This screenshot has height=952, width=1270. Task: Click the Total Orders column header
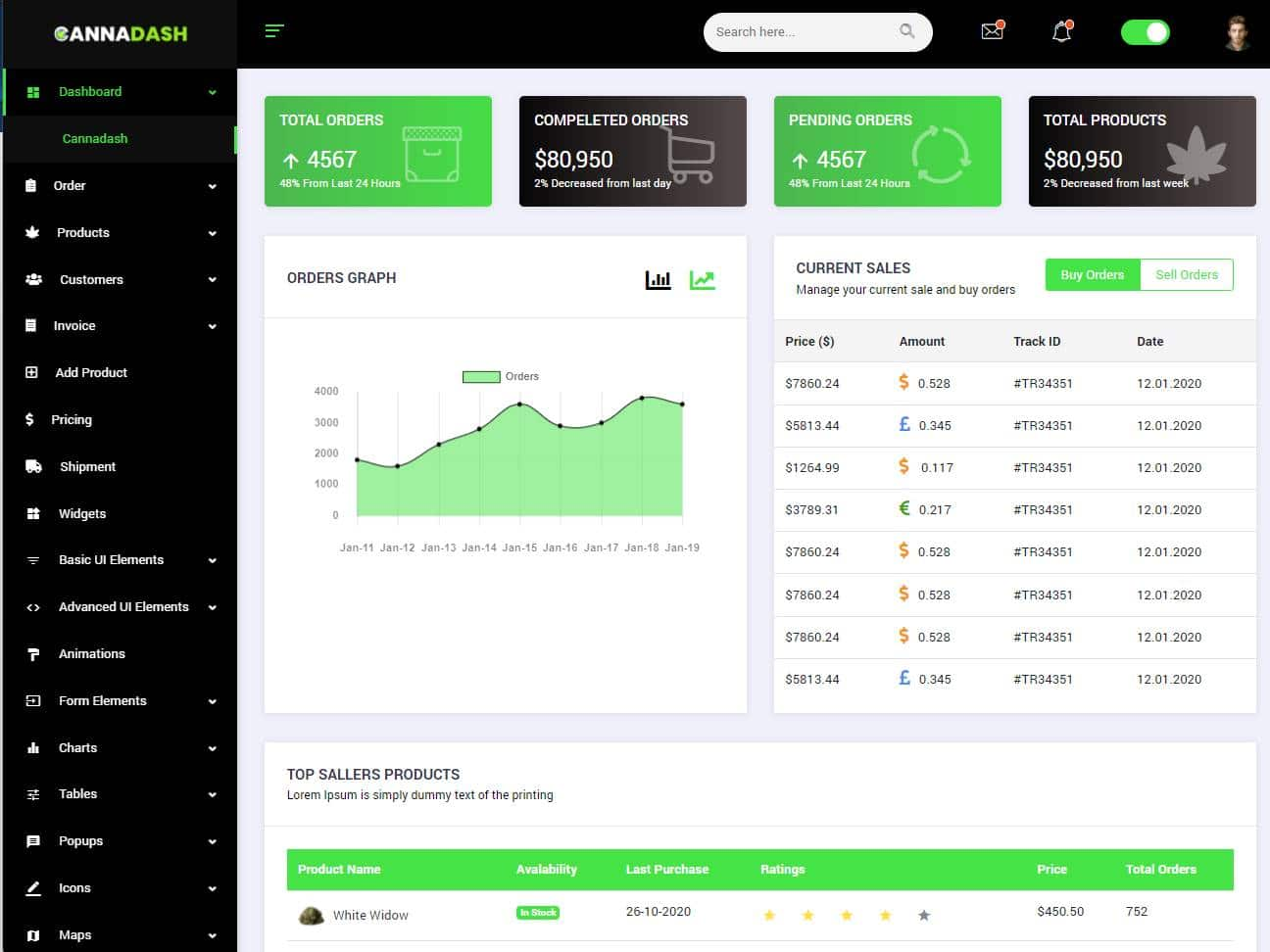click(1161, 869)
